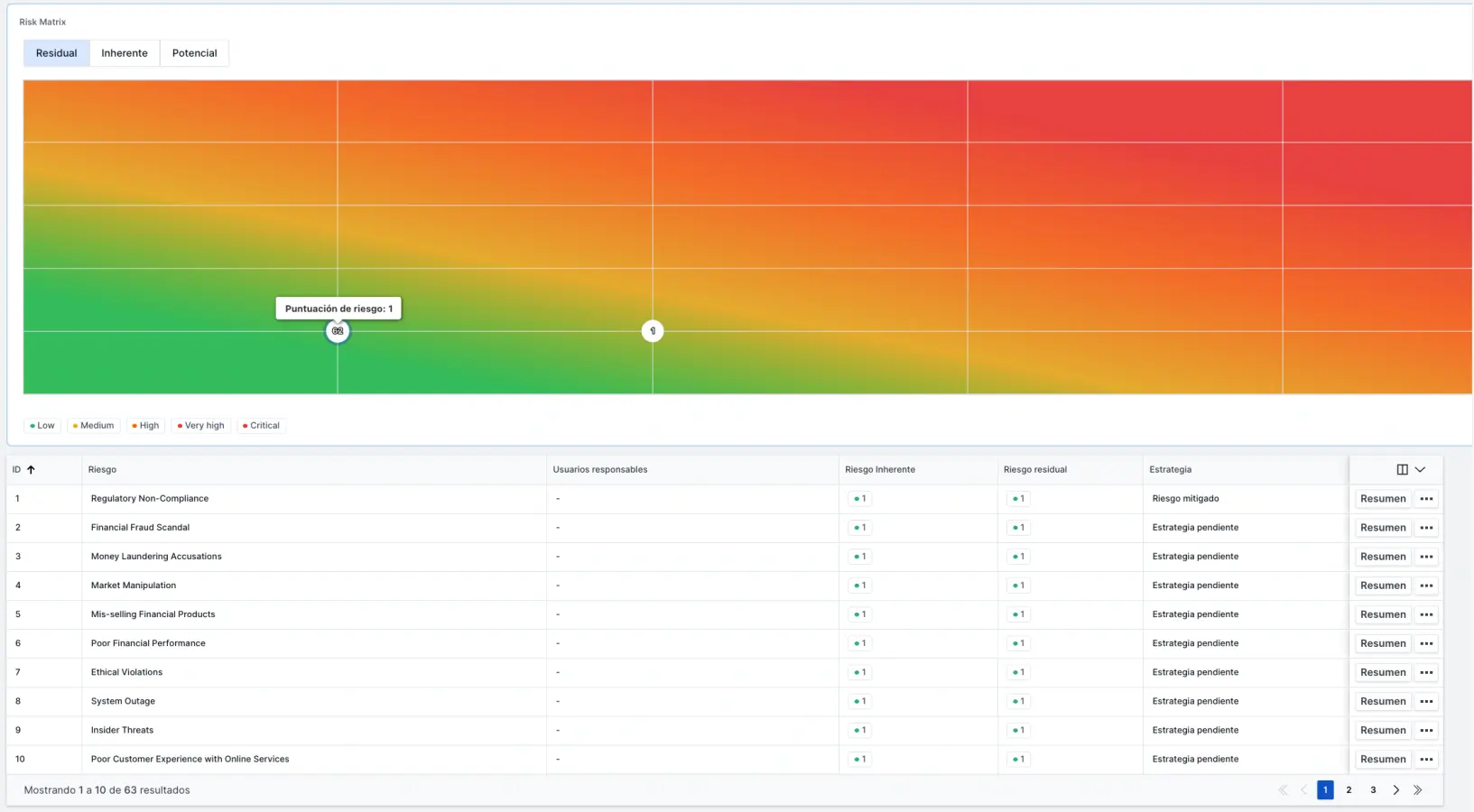Viewport: 1474px width, 812px height.
Task: Click the clustered risk marker on matrix
Action: coord(338,331)
